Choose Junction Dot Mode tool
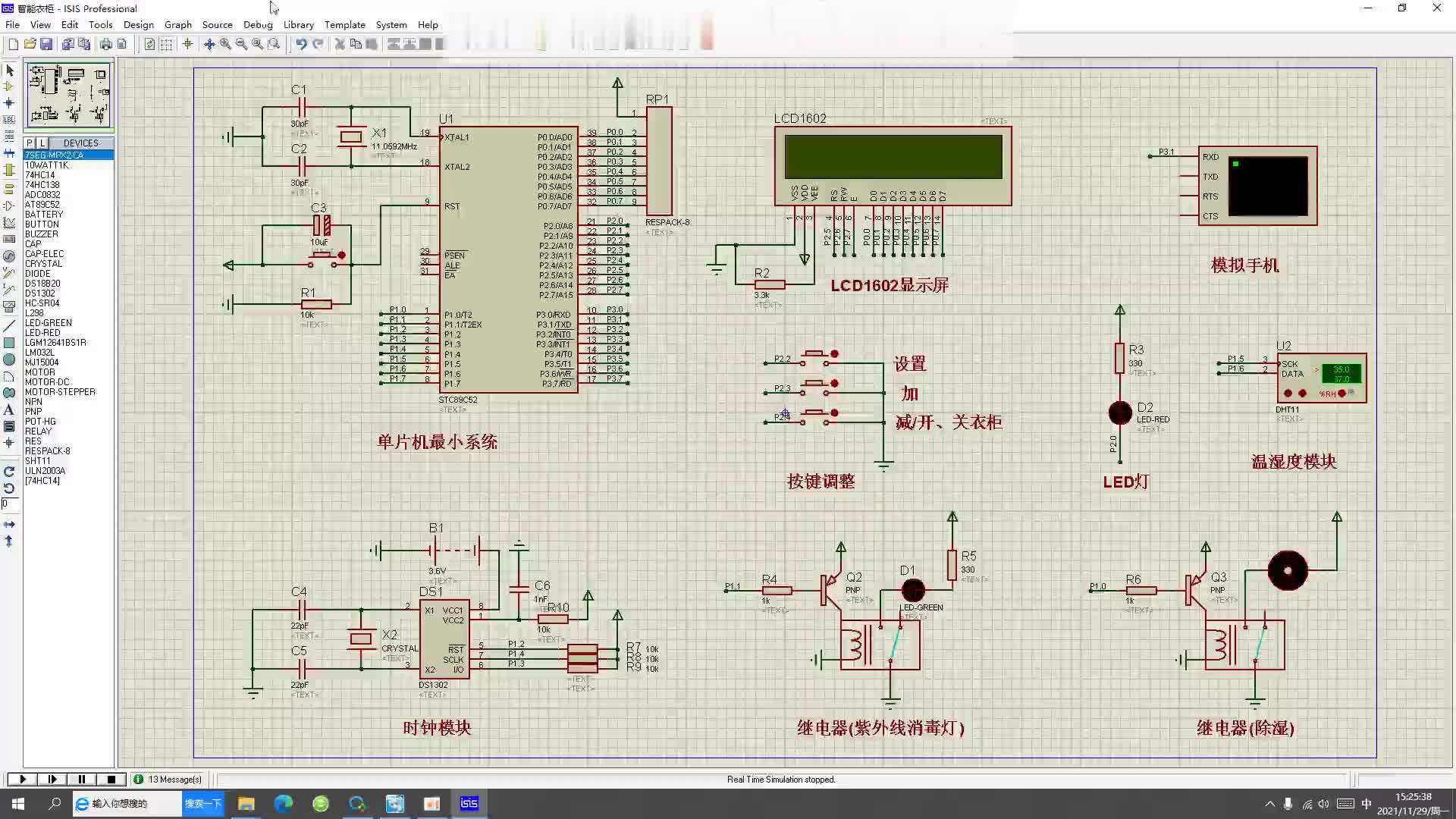 click(x=10, y=103)
